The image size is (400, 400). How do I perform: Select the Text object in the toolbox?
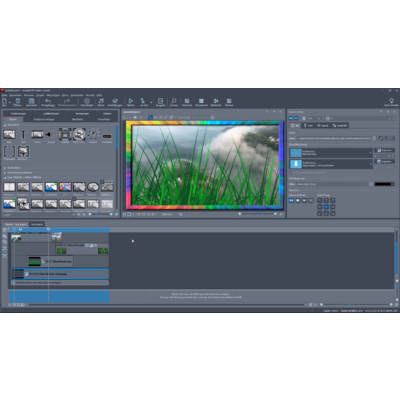(23, 135)
